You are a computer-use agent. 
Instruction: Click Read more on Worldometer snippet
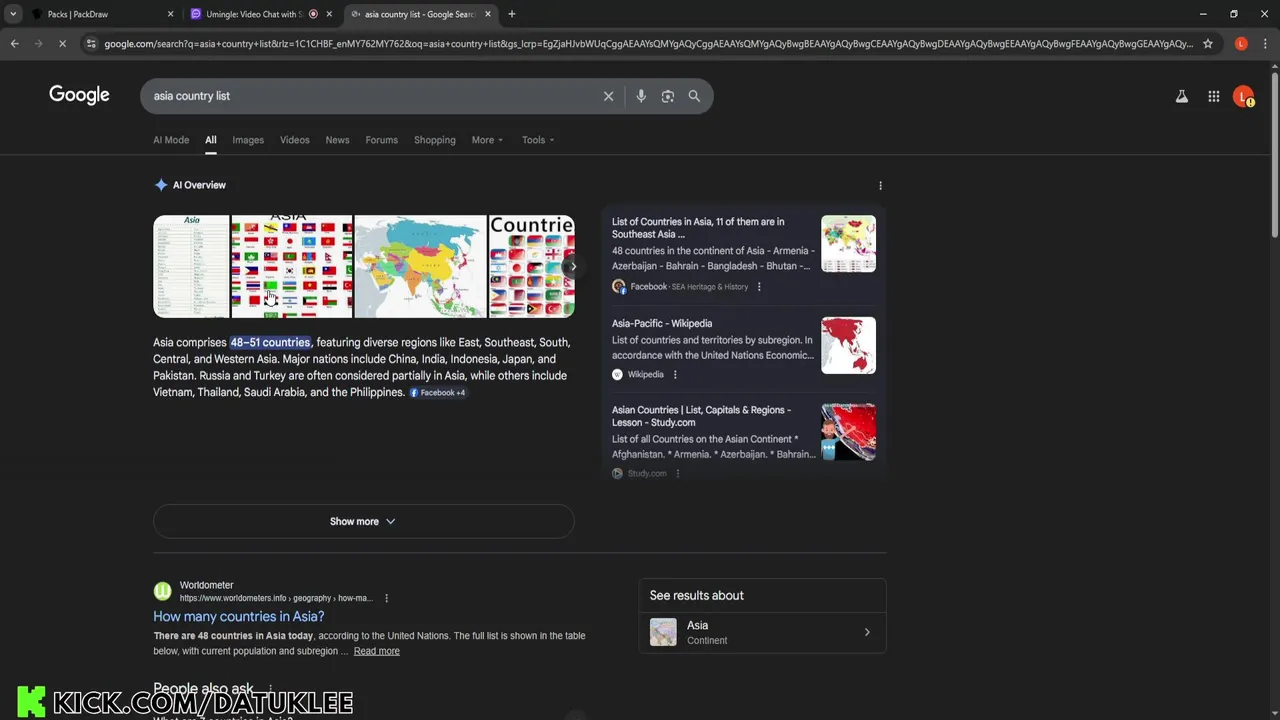click(x=376, y=651)
